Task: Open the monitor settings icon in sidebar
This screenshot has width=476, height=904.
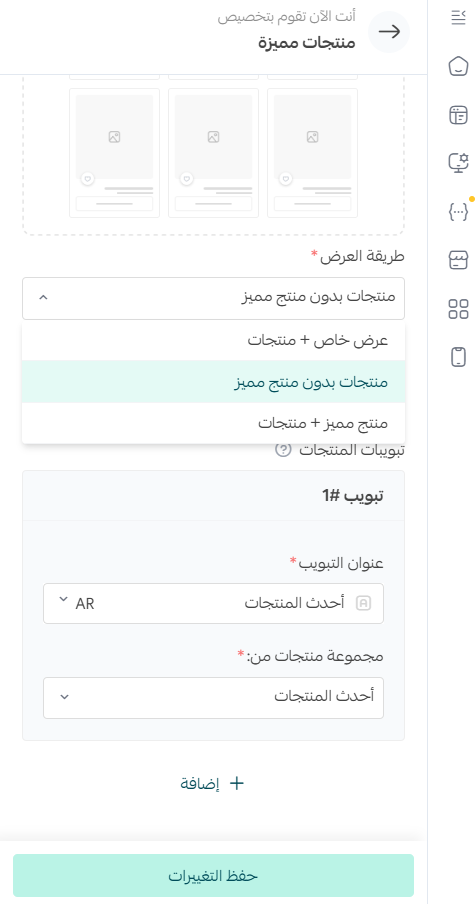Action: point(458,163)
